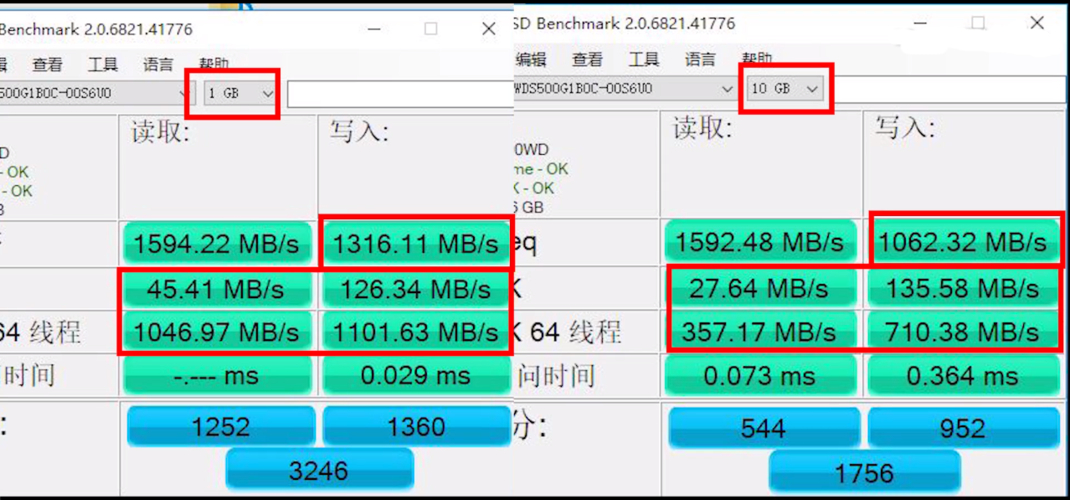
Task: Select the 1046.97 MB/s read result
Action: click(x=217, y=332)
